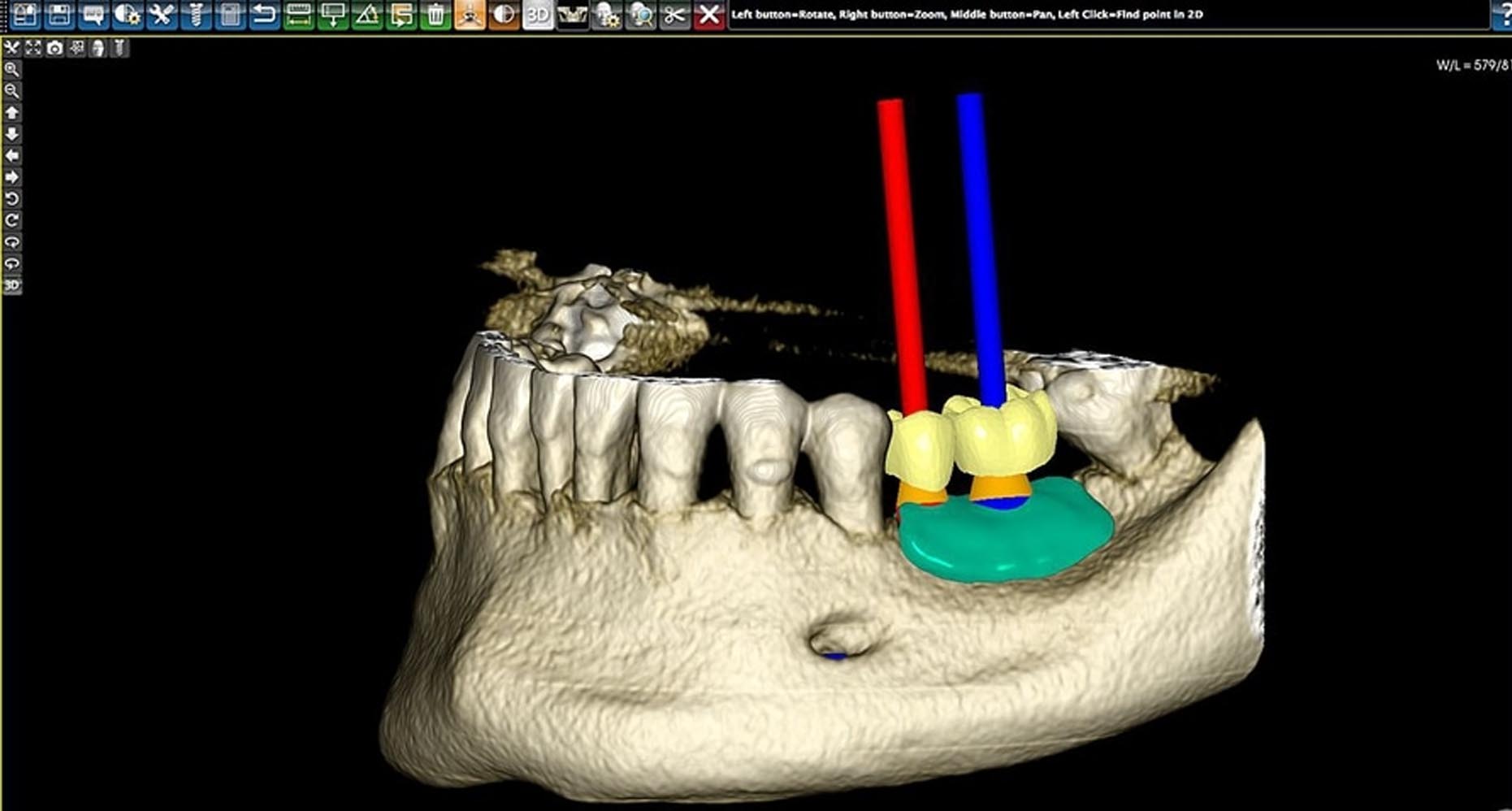Click the red implant axis rod
1512x811 pixels.
click(x=900, y=244)
